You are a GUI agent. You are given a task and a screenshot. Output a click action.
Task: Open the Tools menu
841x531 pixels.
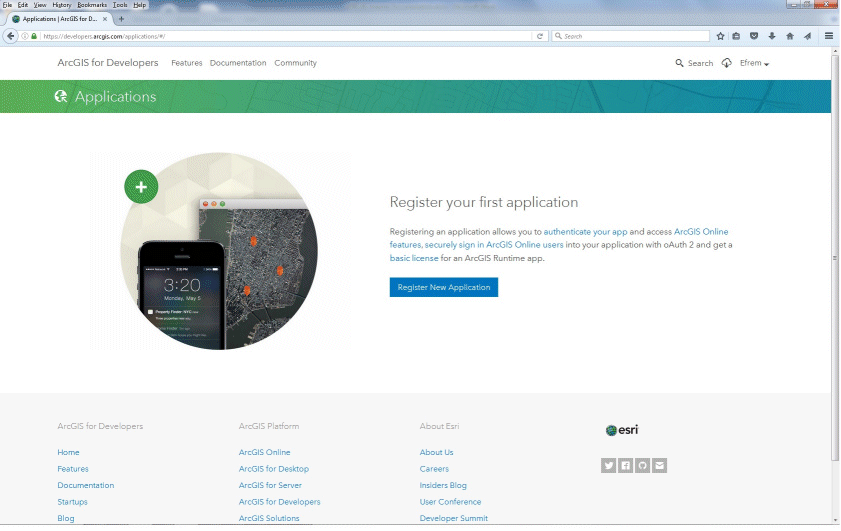pos(120,5)
